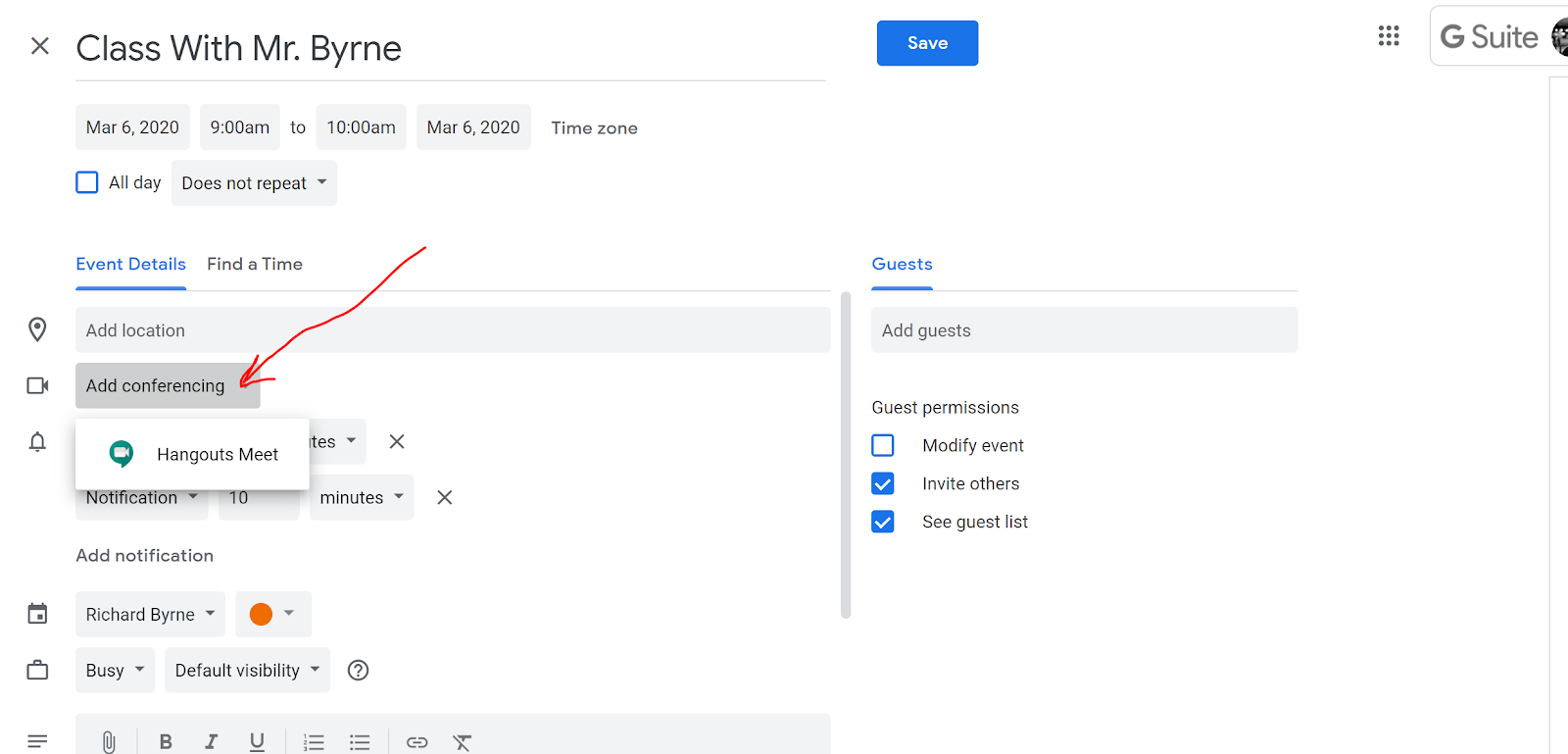Insert a numbered list
Viewport: 1568px width, 754px height.
click(x=314, y=742)
